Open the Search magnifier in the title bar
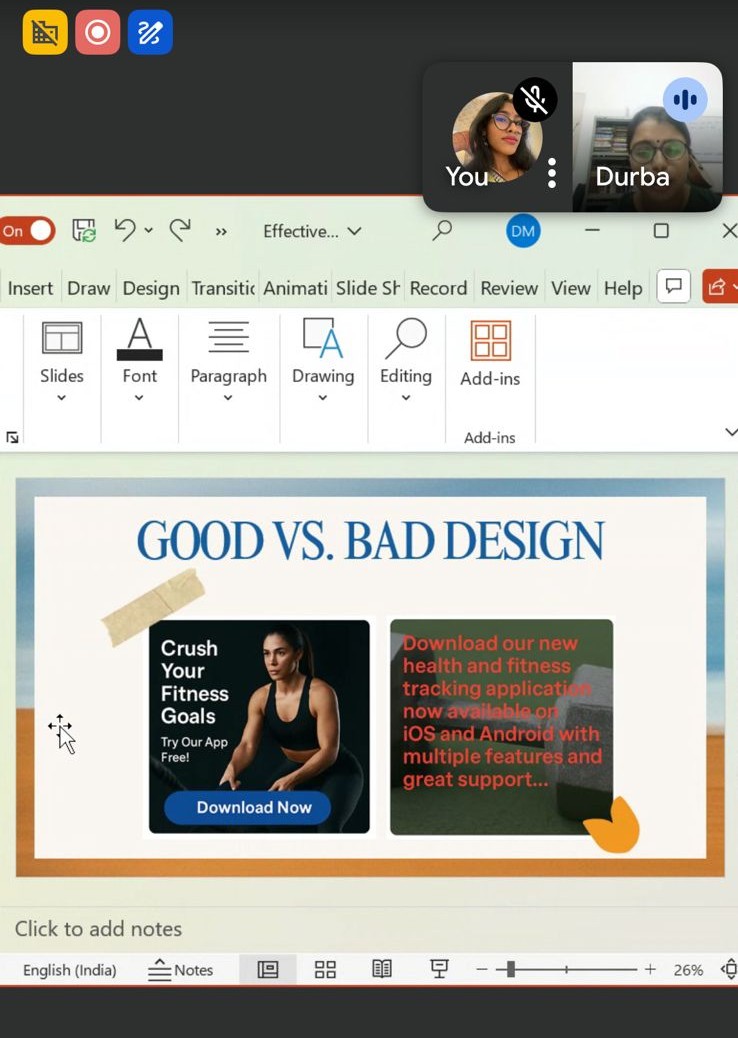Screen dimensions: 738x1038 442,230
